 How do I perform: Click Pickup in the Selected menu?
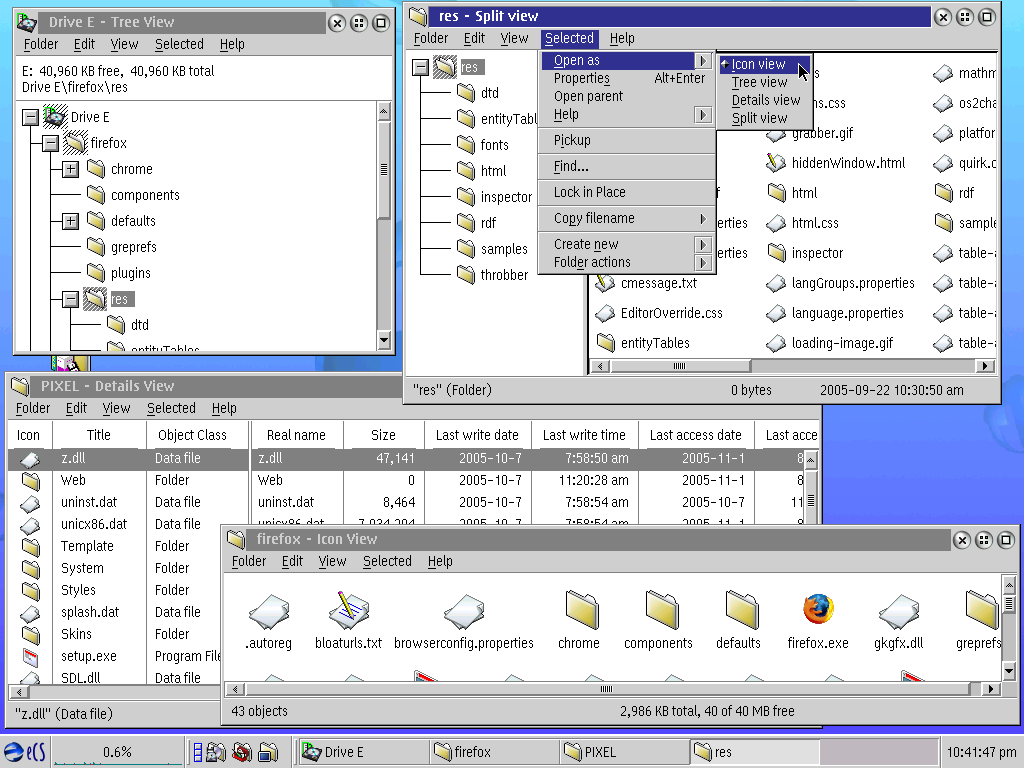pyautogui.click(x=627, y=140)
